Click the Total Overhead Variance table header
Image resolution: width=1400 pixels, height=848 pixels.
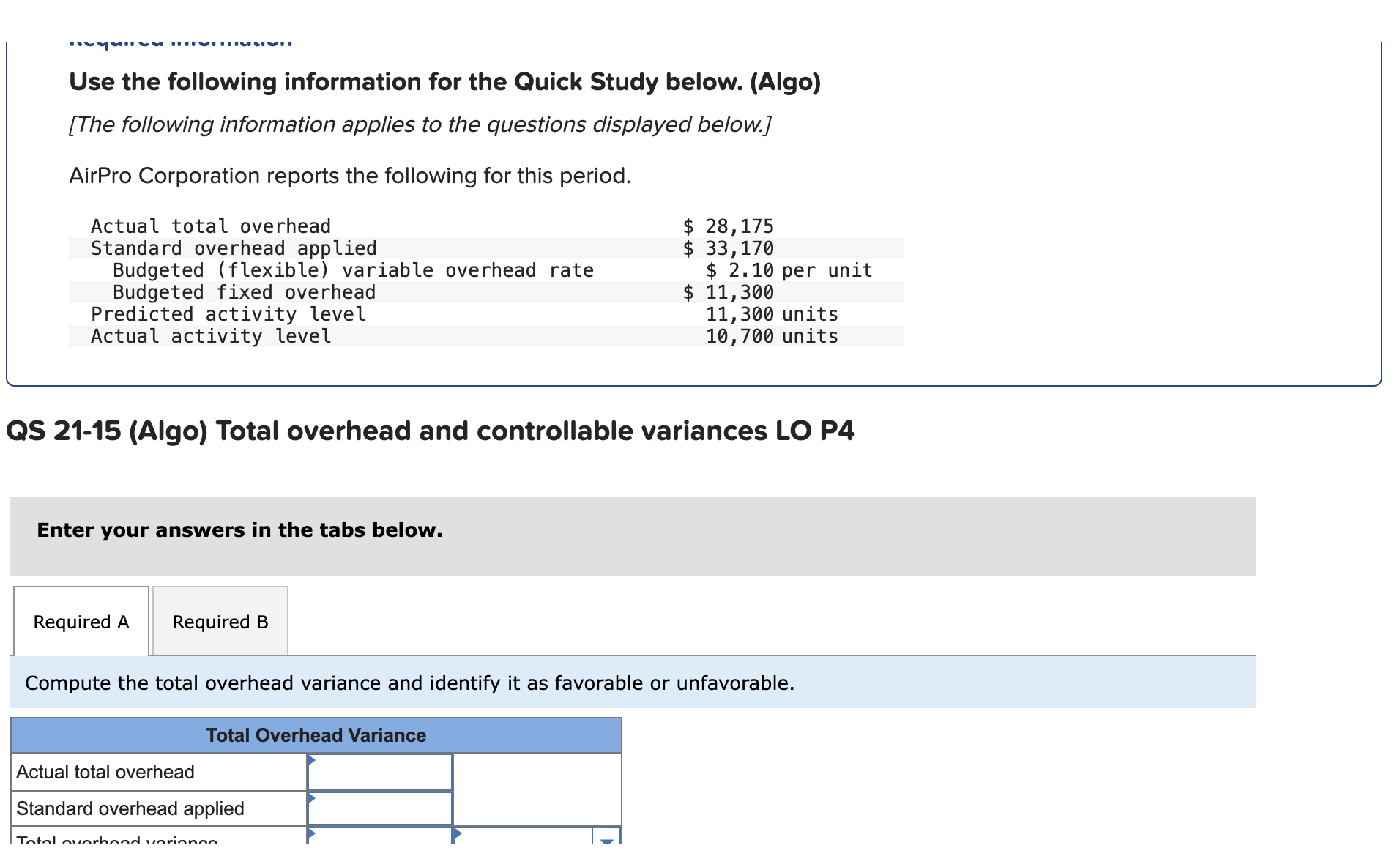[x=316, y=735]
